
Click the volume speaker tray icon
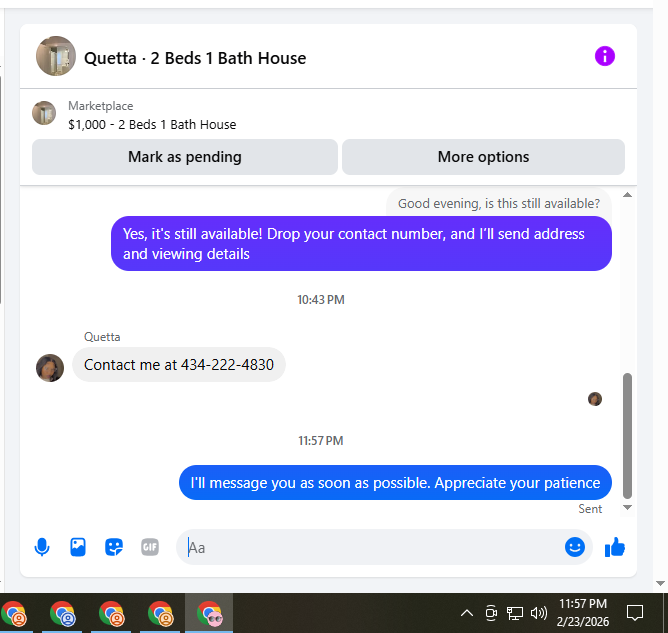click(x=538, y=613)
